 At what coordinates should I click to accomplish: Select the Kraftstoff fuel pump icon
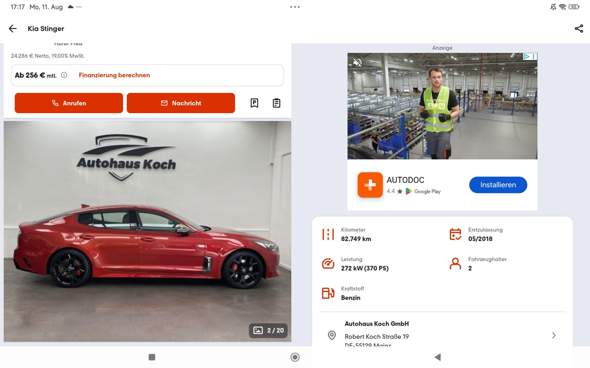328,293
